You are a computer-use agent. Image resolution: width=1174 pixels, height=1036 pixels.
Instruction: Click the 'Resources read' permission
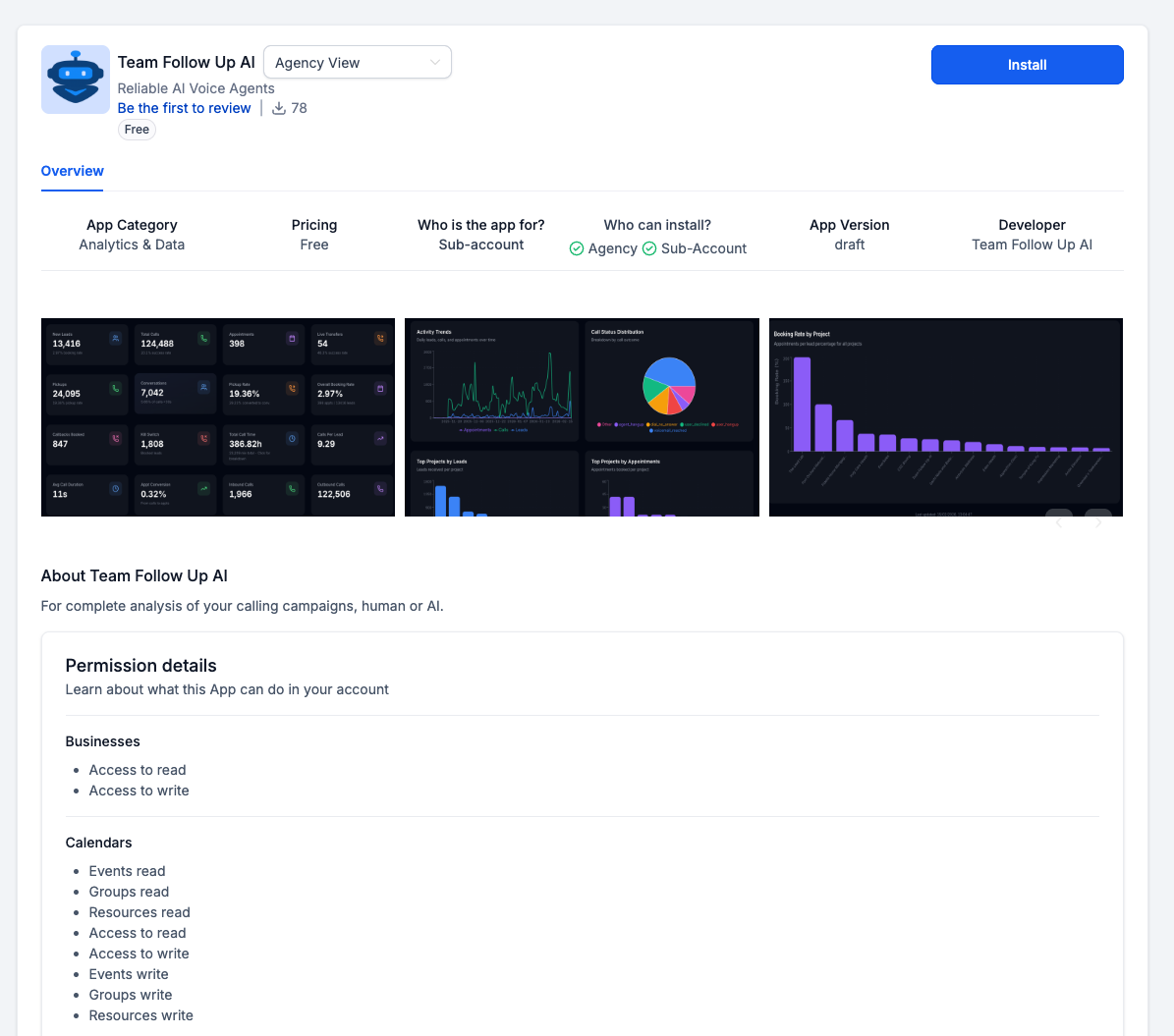point(140,912)
